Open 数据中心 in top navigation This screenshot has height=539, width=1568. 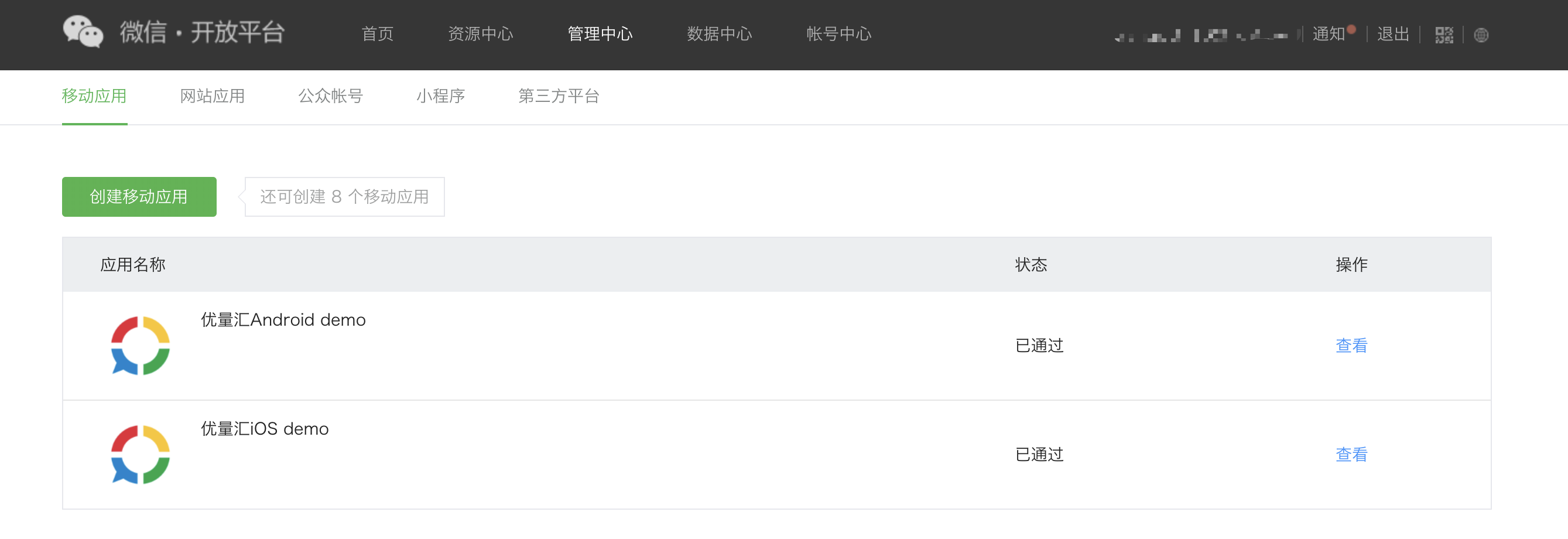tap(720, 34)
